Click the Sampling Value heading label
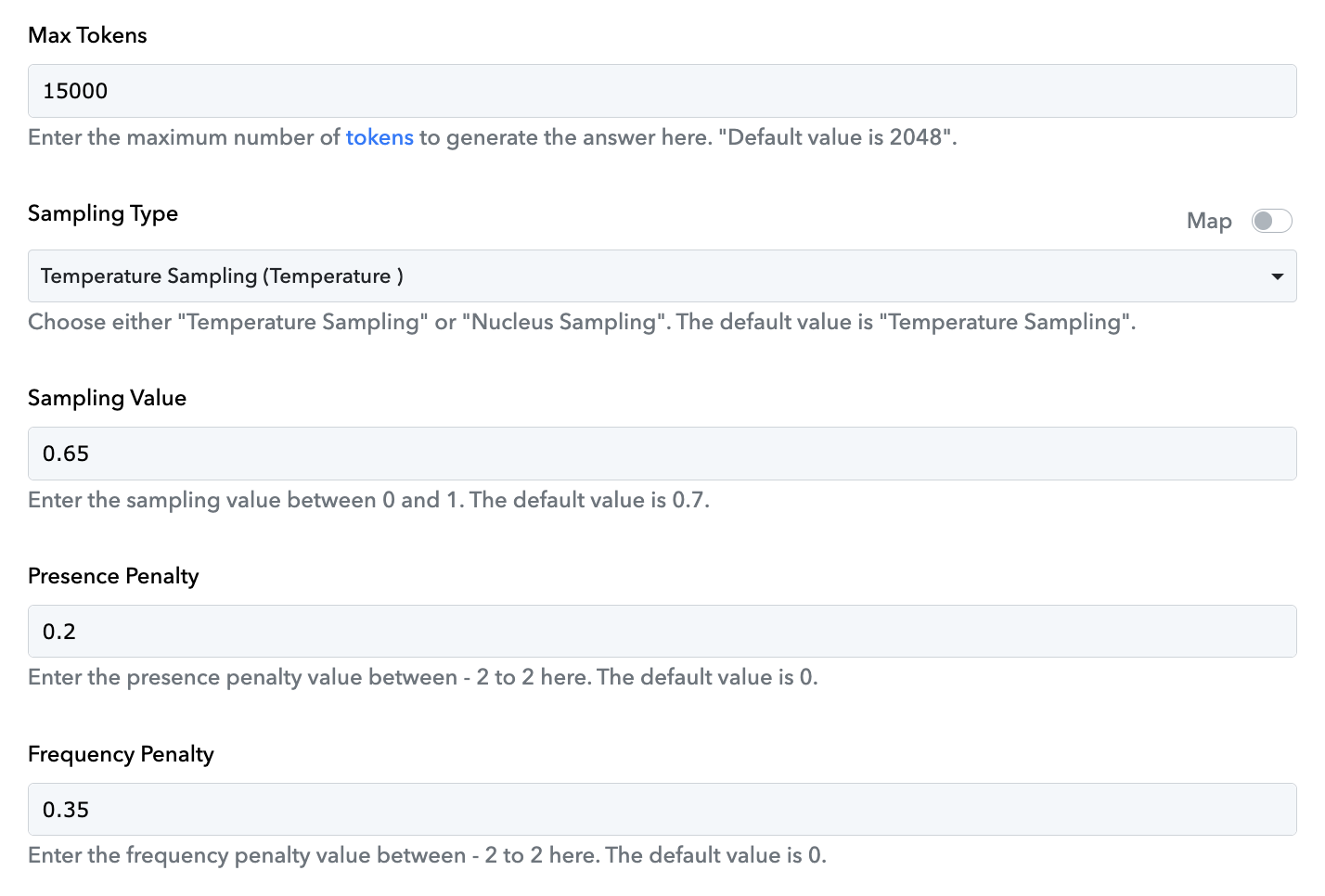Image resolution: width=1325 pixels, height=896 pixels. tap(107, 398)
